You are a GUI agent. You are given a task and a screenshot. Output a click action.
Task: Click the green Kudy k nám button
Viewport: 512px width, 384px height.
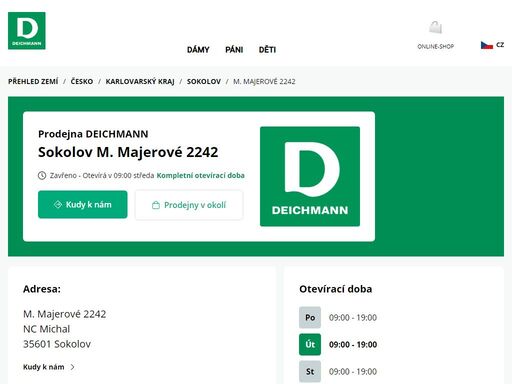point(83,204)
